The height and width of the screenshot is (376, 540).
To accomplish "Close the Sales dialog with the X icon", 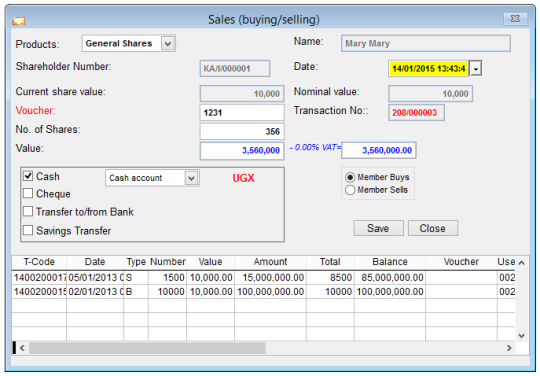I will [x=515, y=19].
